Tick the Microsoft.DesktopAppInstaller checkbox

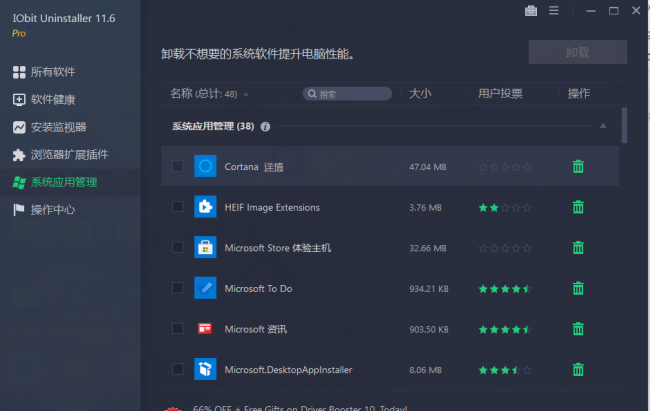point(178,369)
